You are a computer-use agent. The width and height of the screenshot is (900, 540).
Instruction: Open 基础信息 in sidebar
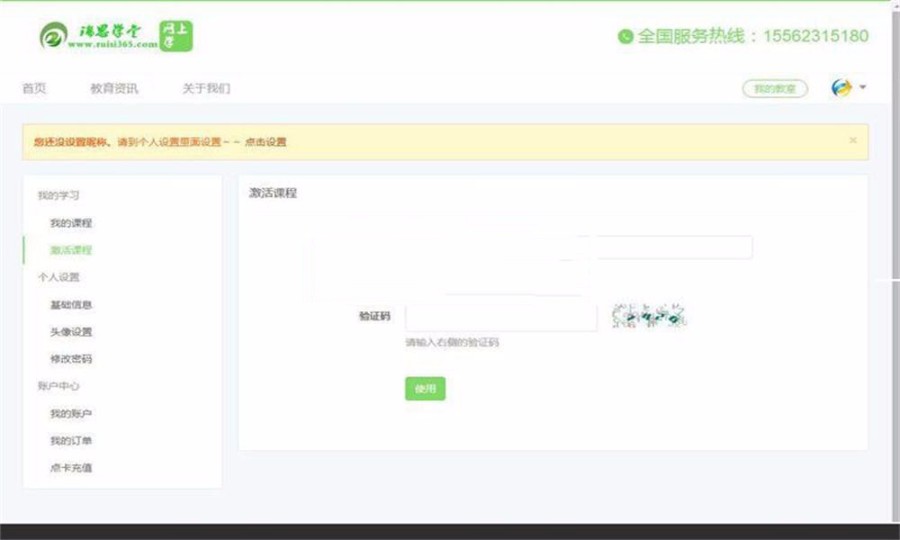71,304
